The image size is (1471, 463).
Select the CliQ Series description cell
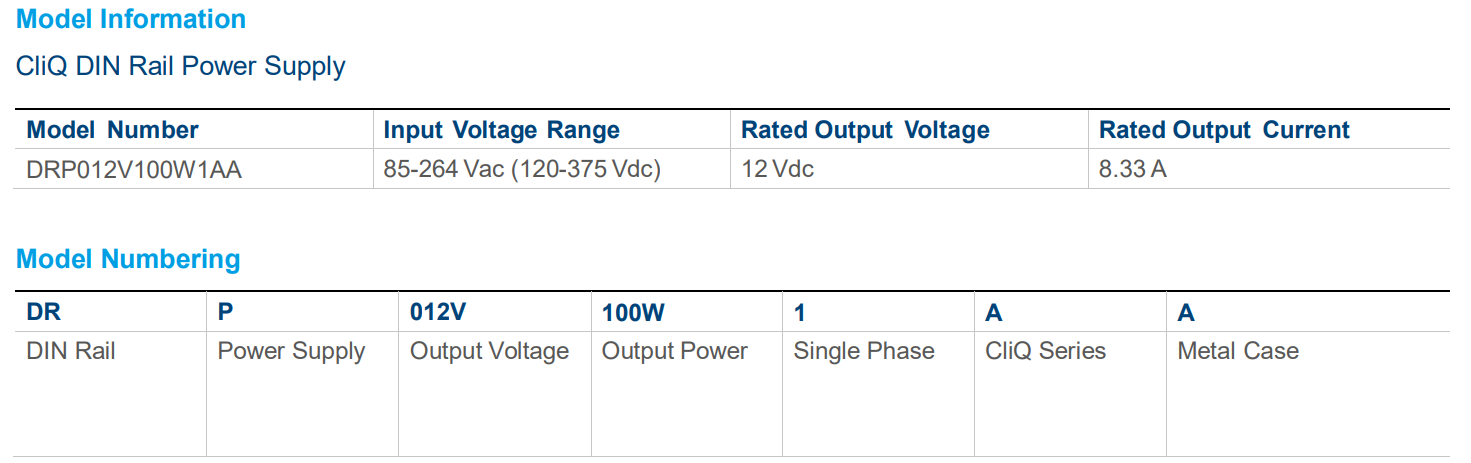1045,351
